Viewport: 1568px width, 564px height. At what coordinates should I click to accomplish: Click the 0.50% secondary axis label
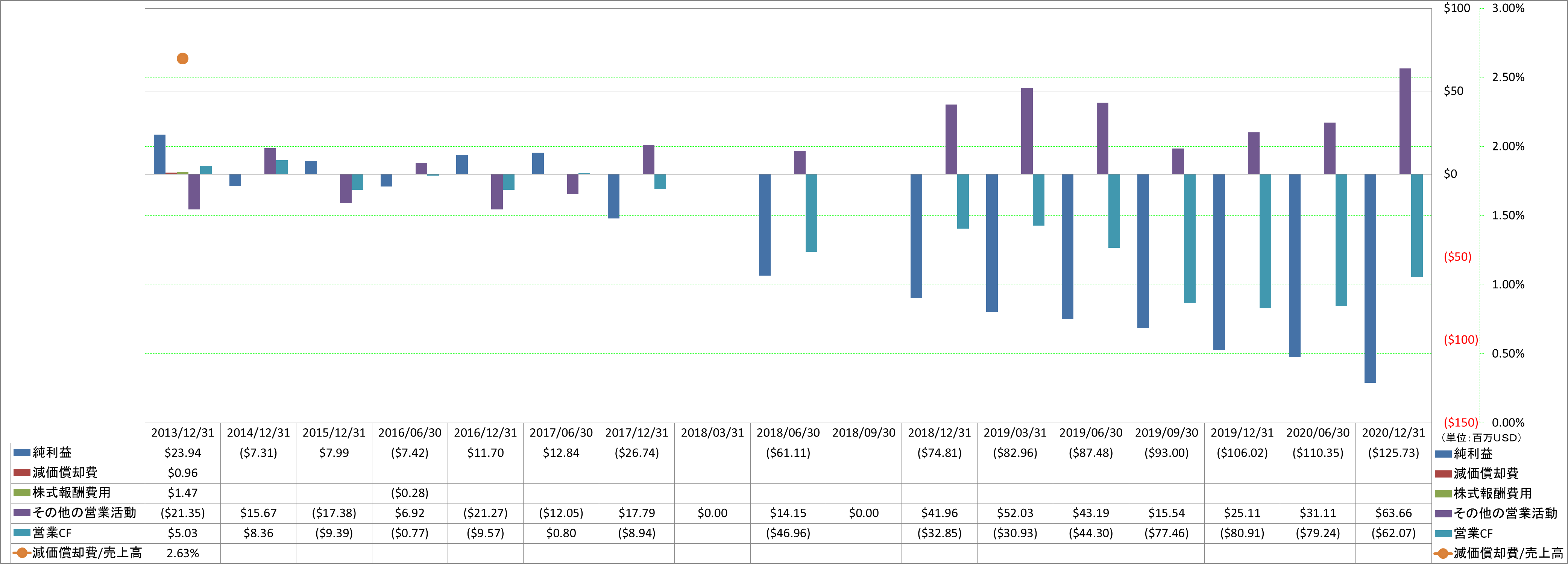1508,353
